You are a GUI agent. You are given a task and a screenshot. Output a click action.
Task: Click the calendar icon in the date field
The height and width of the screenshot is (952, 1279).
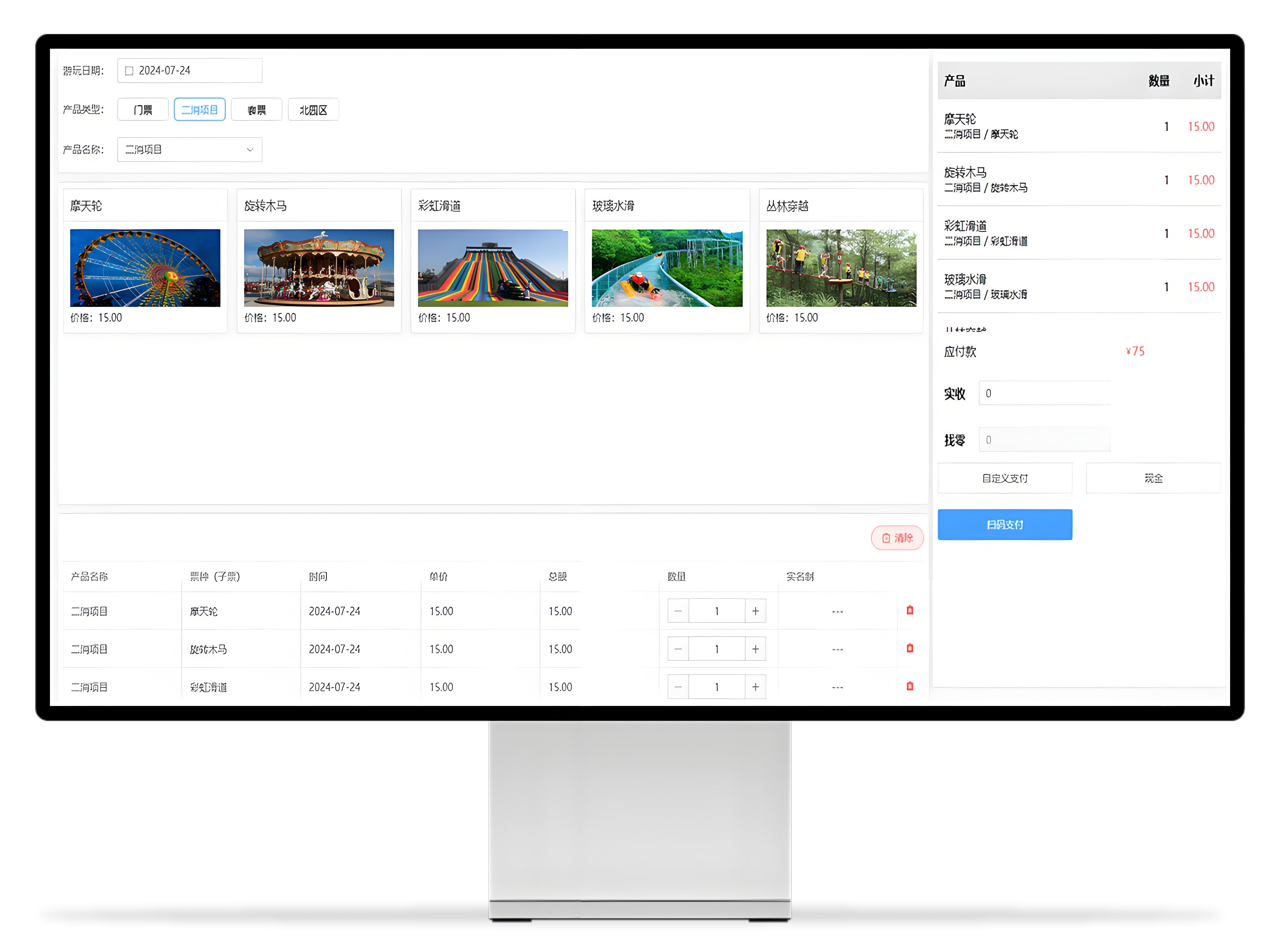129,71
